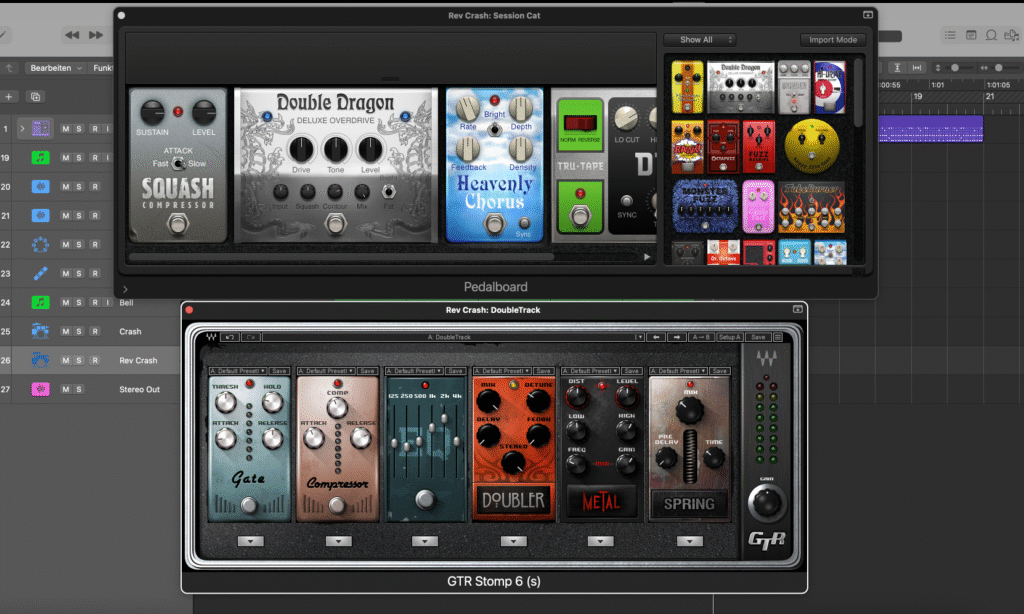Click the Crash track drum kit icon
The height and width of the screenshot is (614, 1024).
pos(40,331)
